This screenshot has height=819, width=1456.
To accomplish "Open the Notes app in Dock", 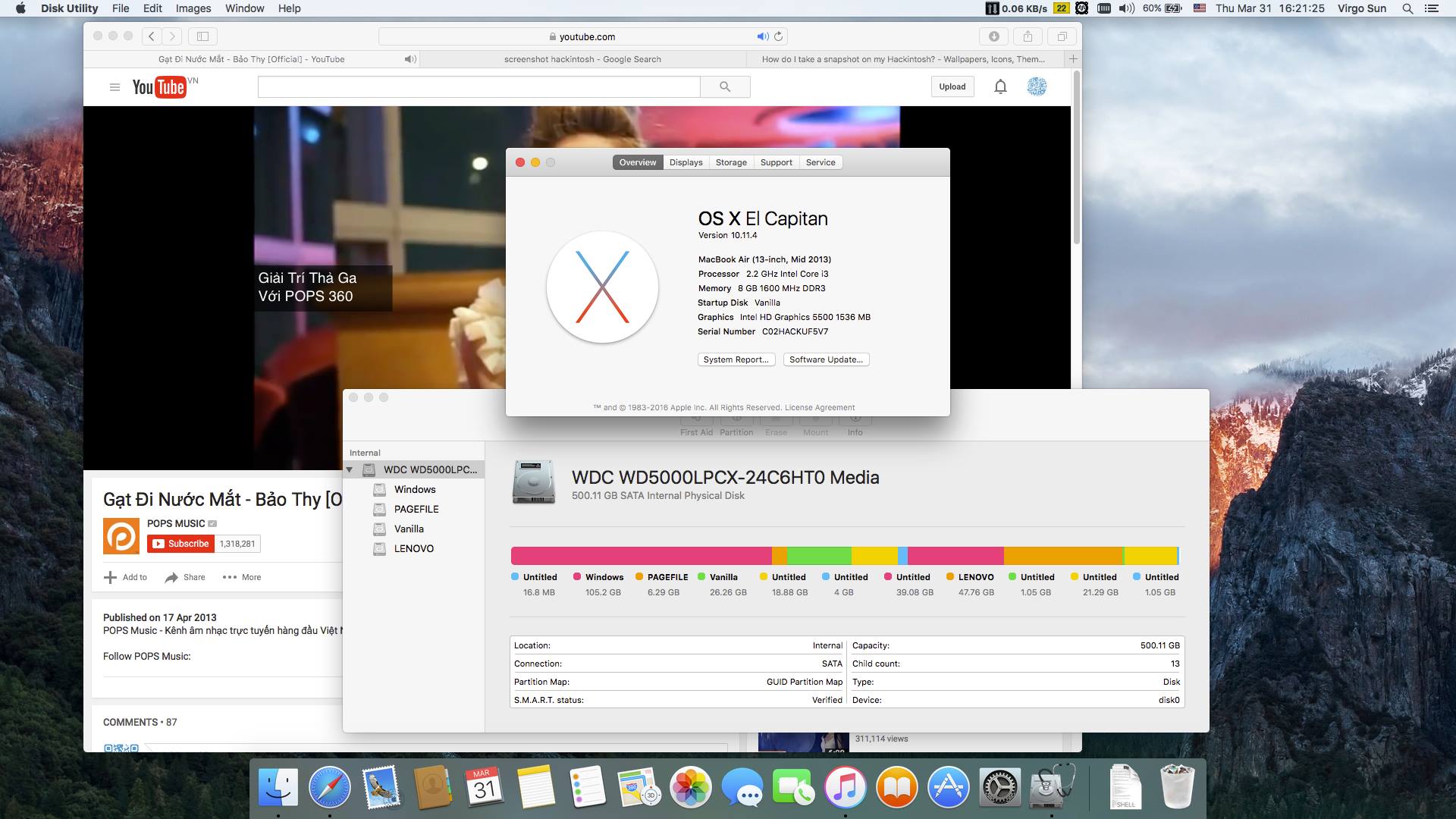I will [536, 786].
